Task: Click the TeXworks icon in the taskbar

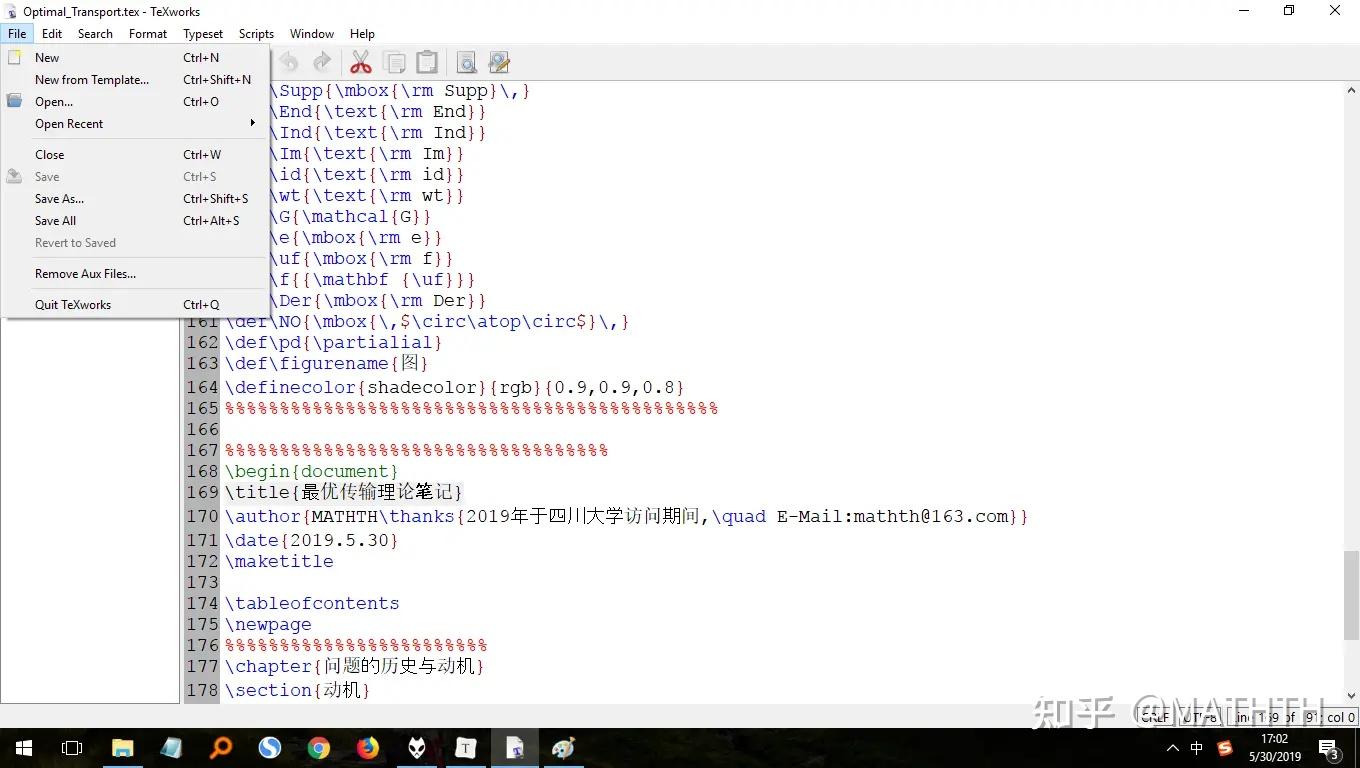Action: pyautogui.click(x=515, y=748)
